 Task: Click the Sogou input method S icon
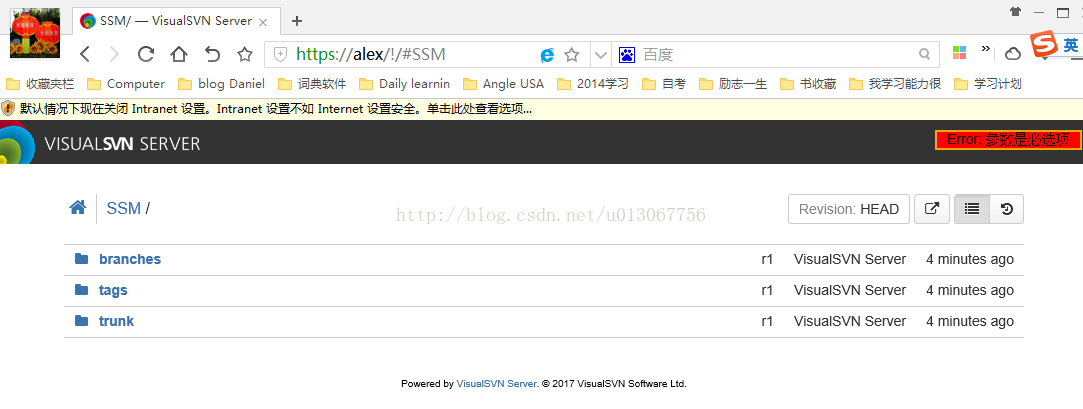pos(1044,44)
